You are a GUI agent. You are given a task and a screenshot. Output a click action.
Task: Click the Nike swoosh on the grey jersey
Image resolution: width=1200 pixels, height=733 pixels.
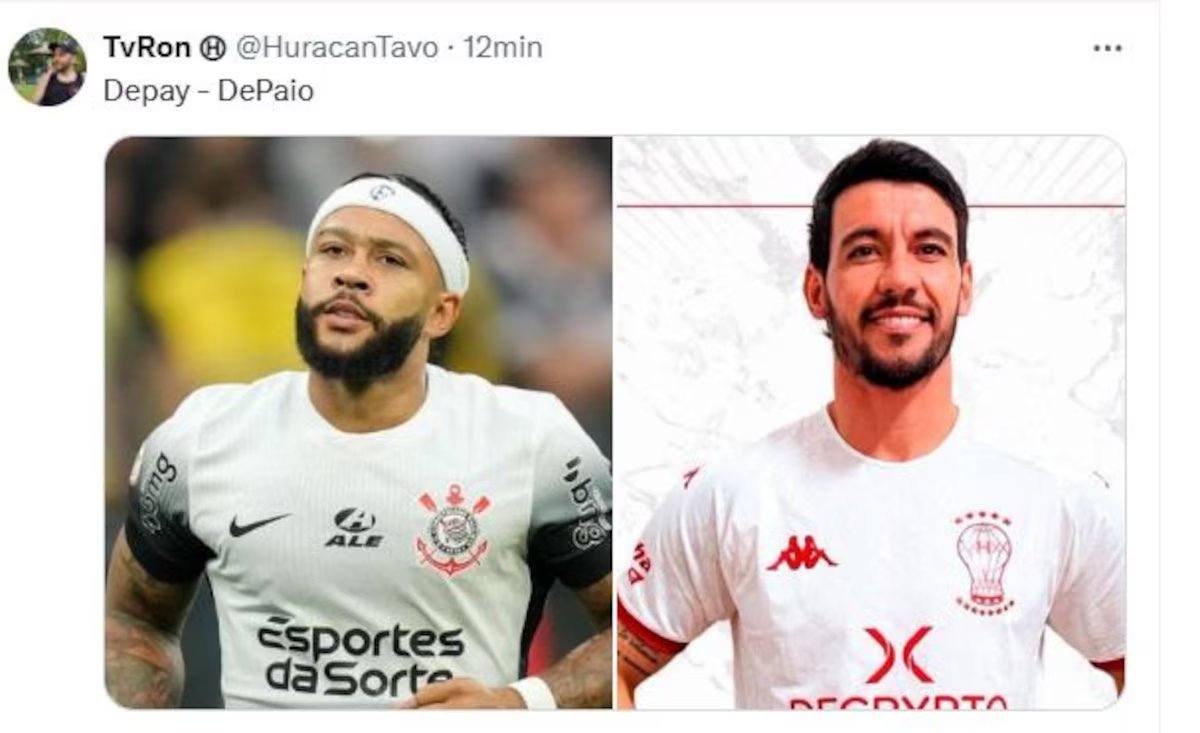259,524
